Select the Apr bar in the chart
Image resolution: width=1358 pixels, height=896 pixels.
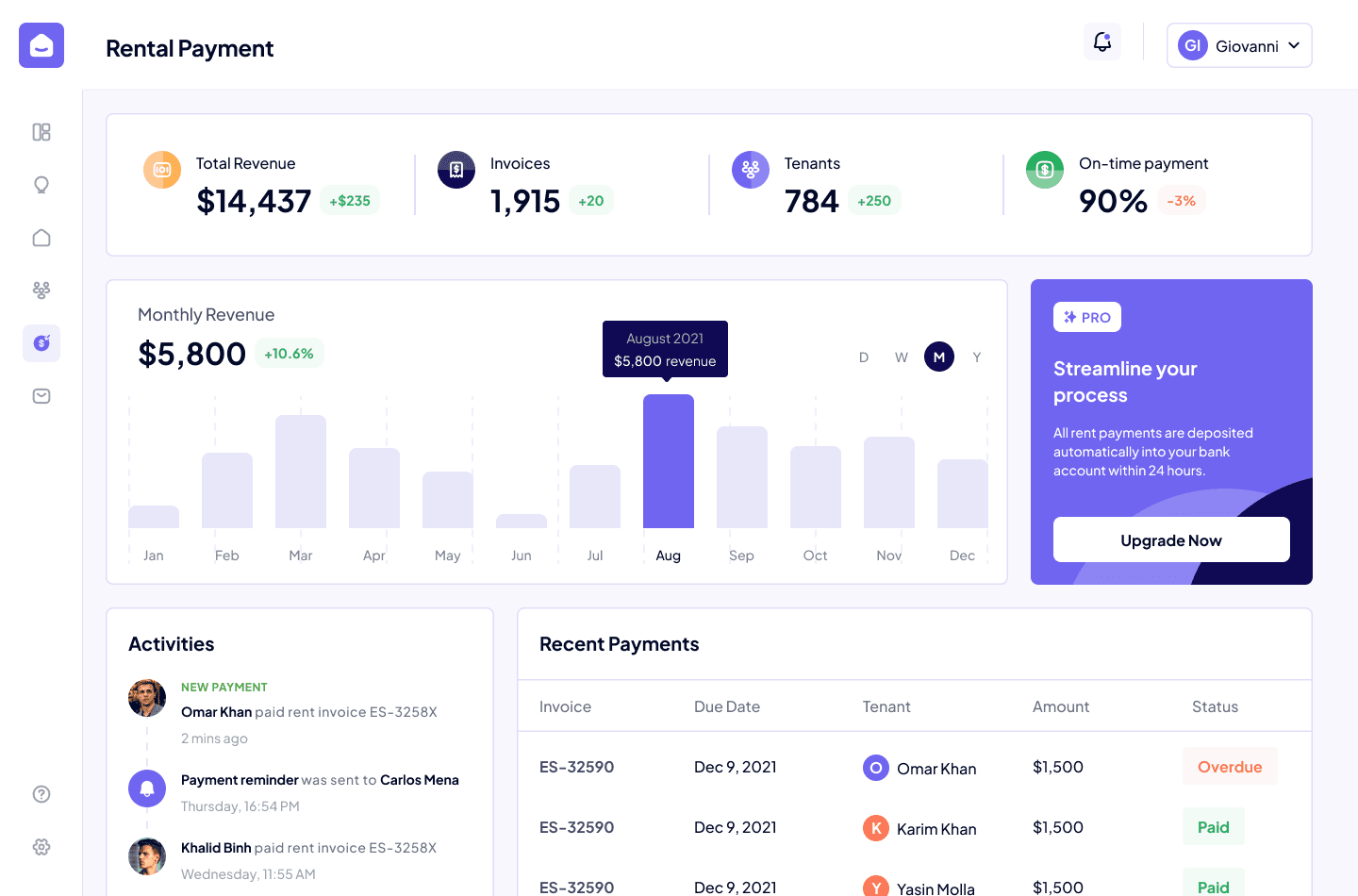click(374, 488)
